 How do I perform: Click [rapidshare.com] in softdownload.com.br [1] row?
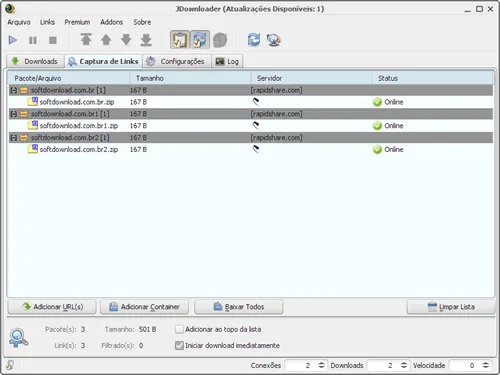coord(277,90)
